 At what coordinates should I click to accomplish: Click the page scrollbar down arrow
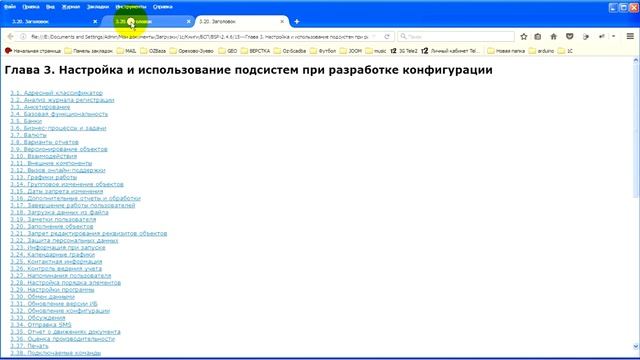(x=636, y=347)
